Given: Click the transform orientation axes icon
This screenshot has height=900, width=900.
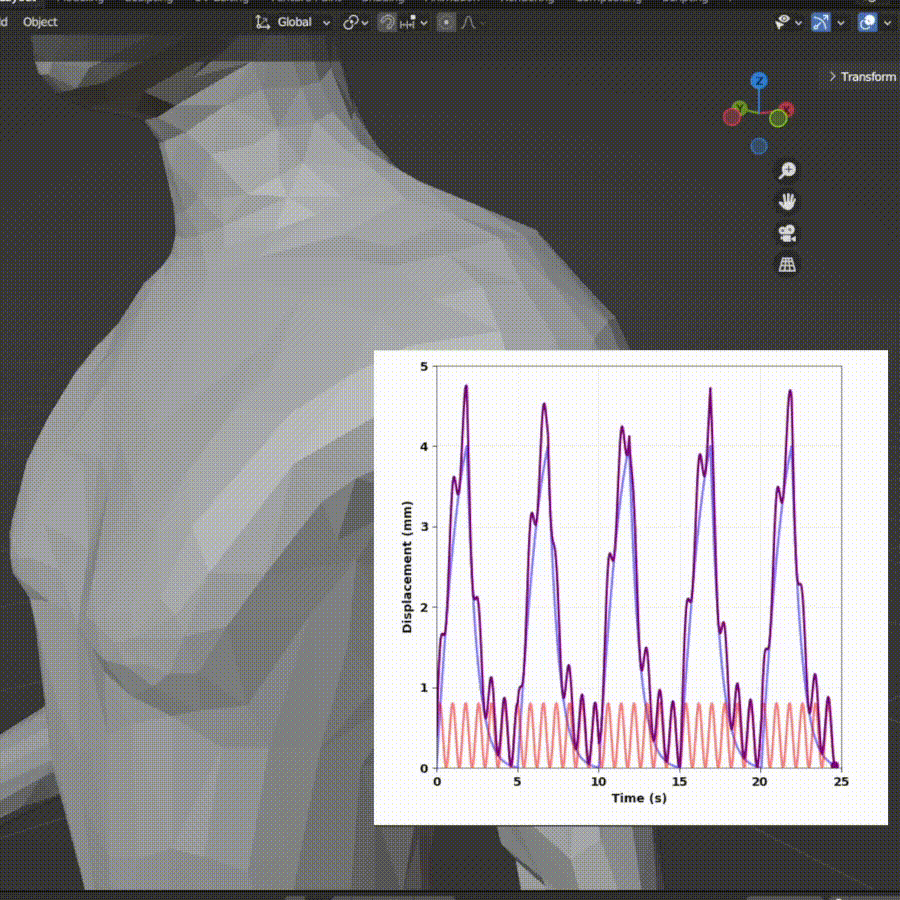Looking at the screenshot, I should coord(262,22).
